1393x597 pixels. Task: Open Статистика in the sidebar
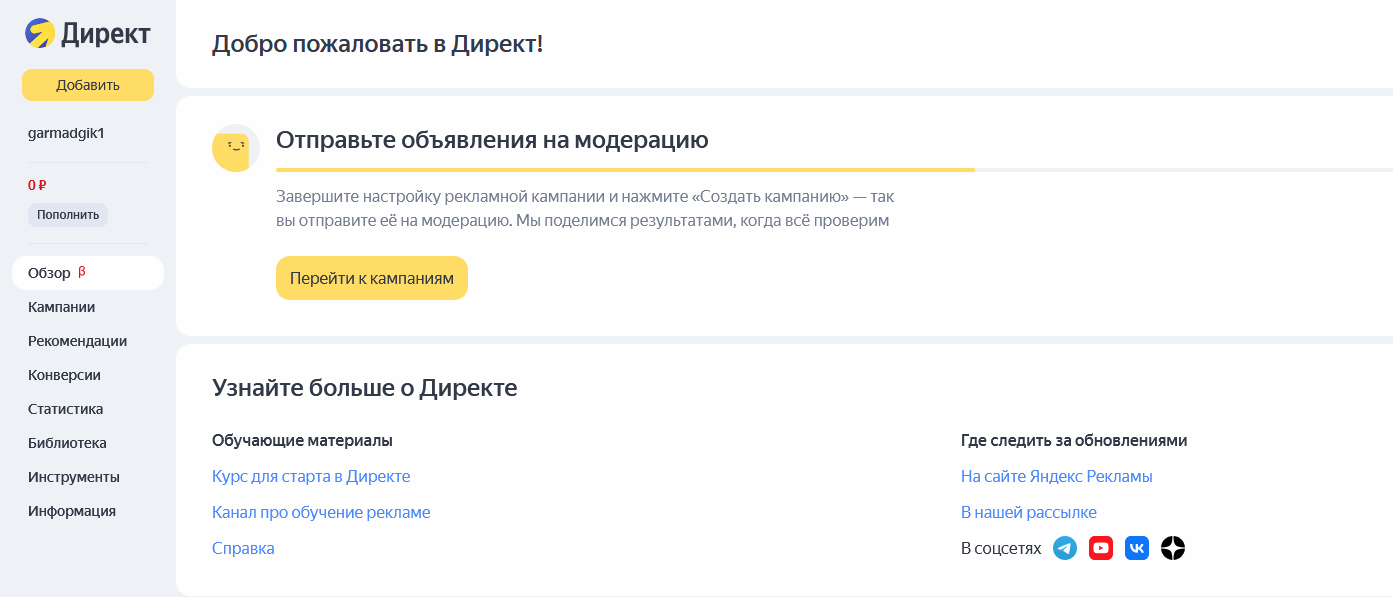click(x=66, y=409)
